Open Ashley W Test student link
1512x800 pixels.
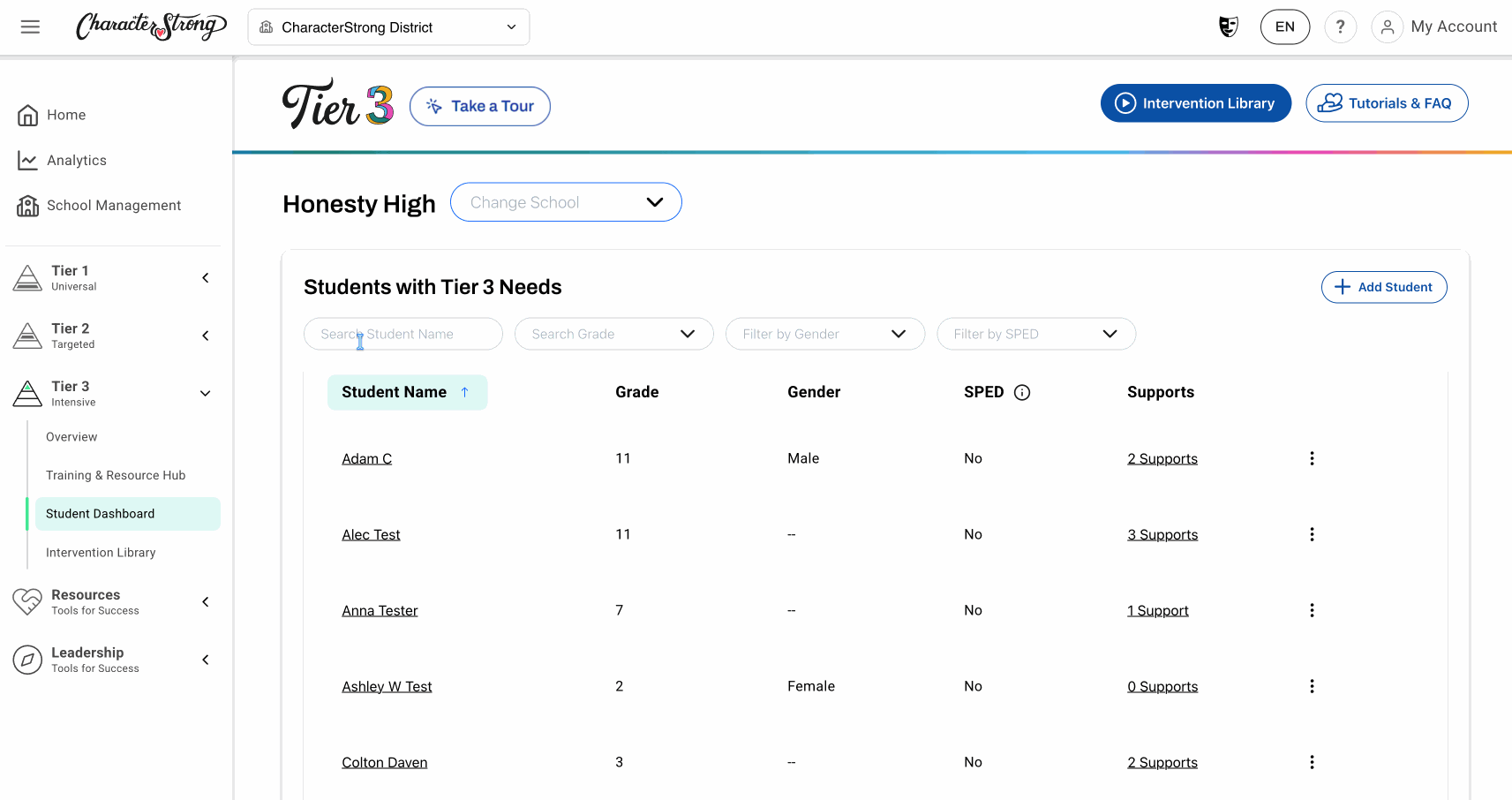coord(387,686)
